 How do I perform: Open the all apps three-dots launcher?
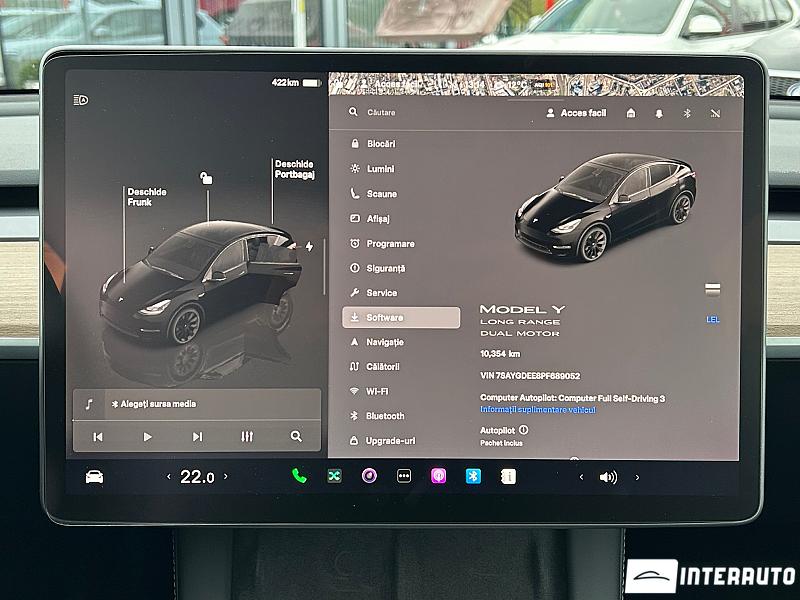(x=404, y=477)
